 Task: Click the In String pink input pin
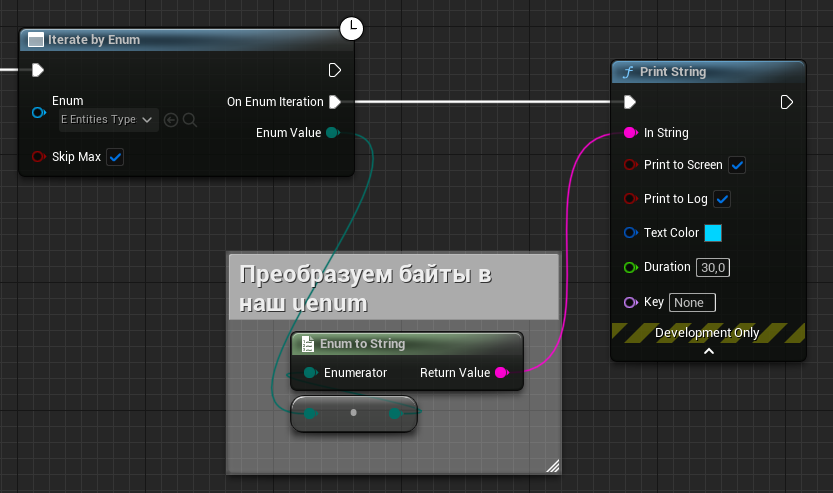point(629,133)
